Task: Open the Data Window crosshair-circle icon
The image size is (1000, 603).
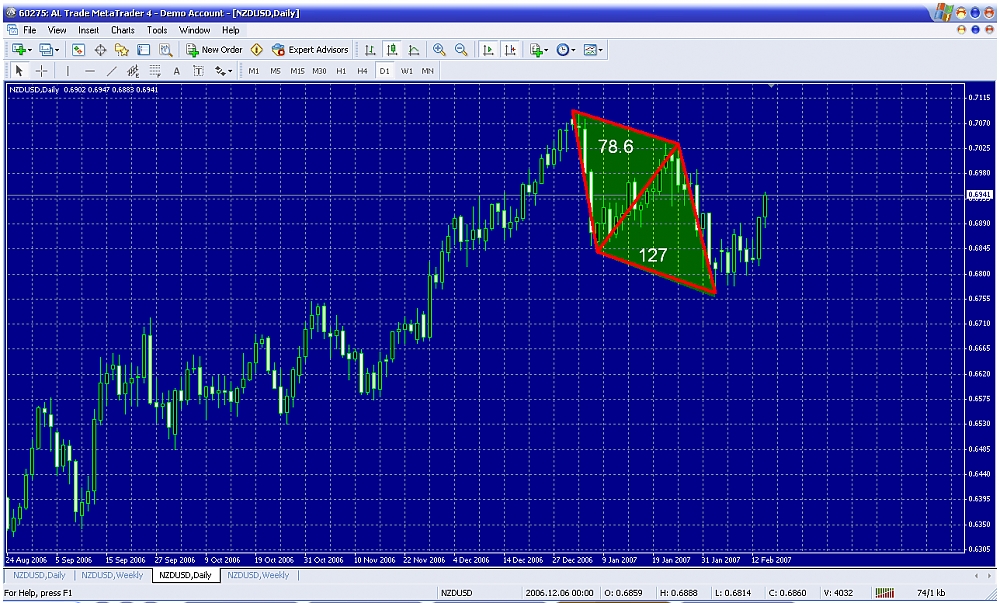Action: [x=100, y=50]
